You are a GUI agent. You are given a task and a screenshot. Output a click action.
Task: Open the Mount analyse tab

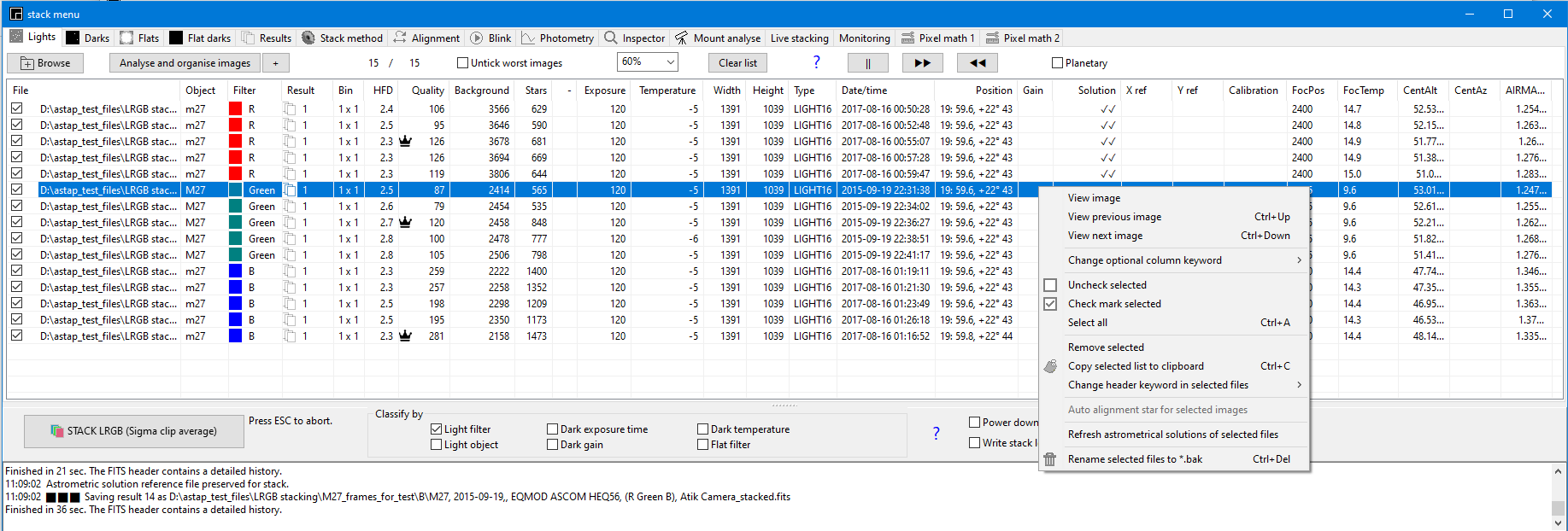coord(718,38)
